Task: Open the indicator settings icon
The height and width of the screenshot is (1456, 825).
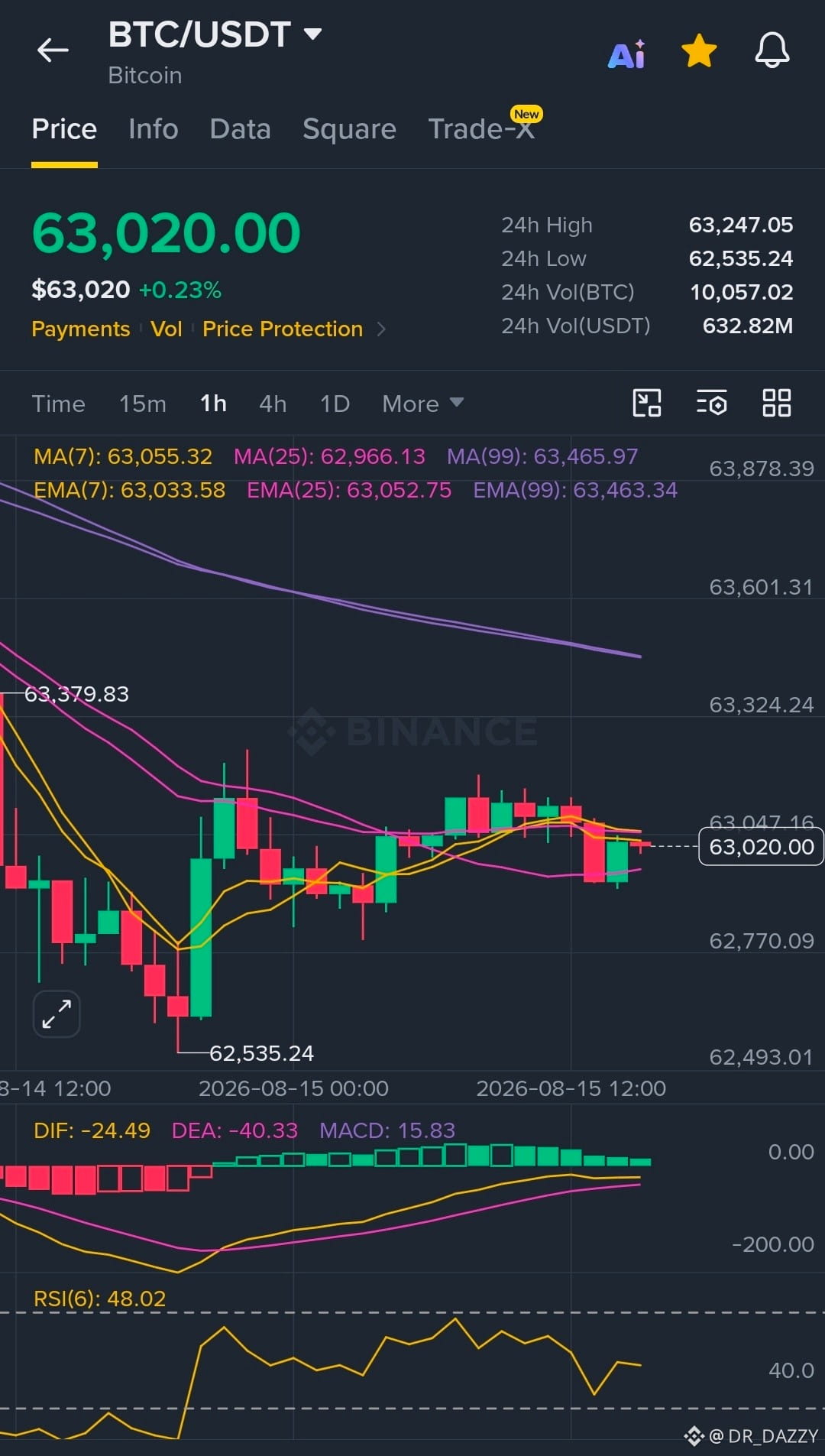Action: (711, 403)
